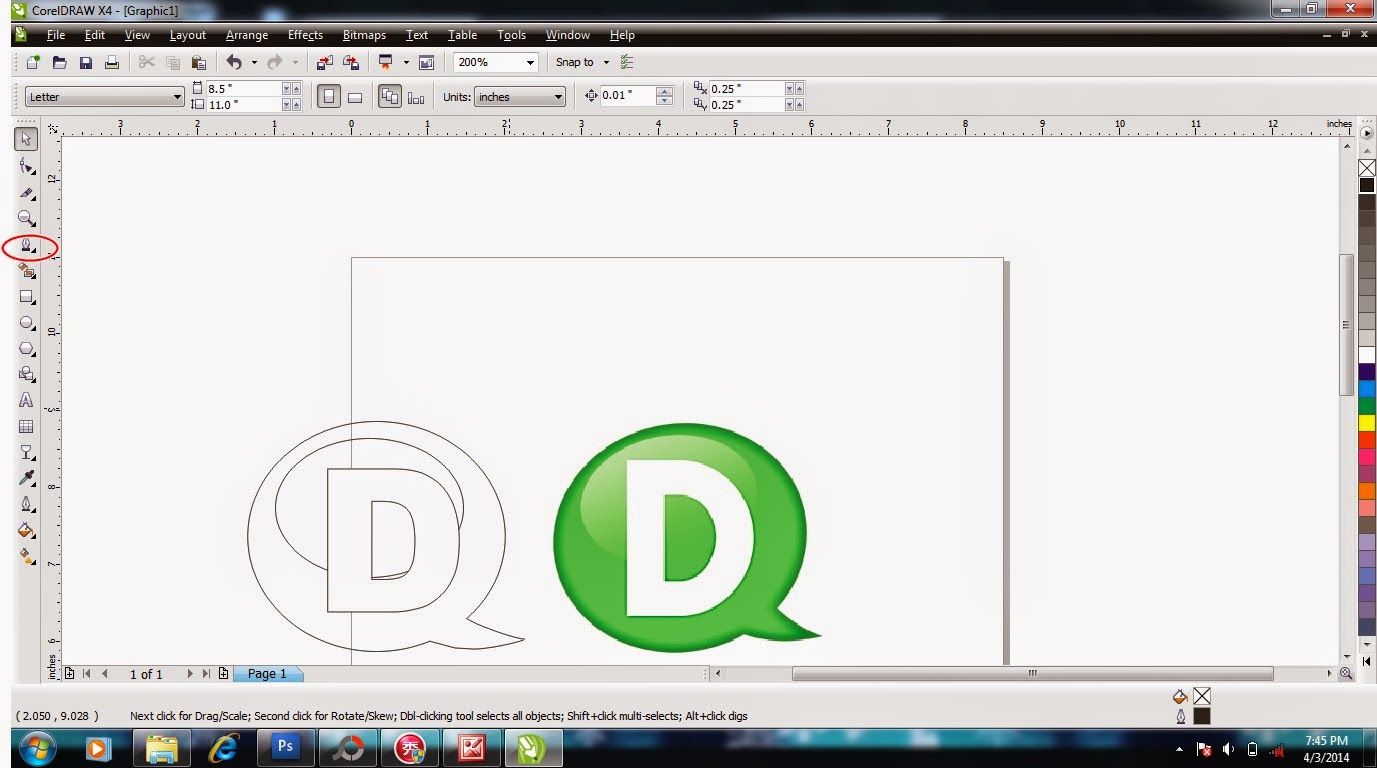Viewport: 1377px width, 768px height.
Task: Open the color palette flyout arrow
Action: click(x=1367, y=132)
